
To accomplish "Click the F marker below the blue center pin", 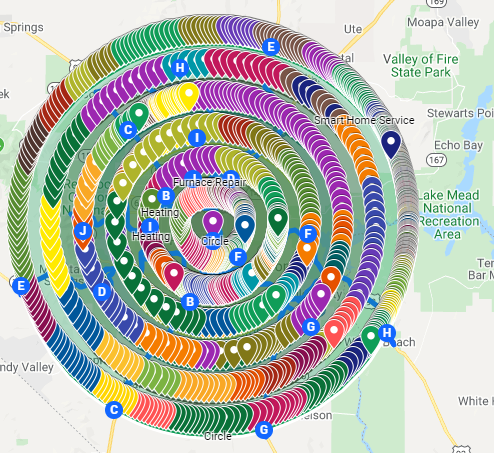I will pos(238,257).
